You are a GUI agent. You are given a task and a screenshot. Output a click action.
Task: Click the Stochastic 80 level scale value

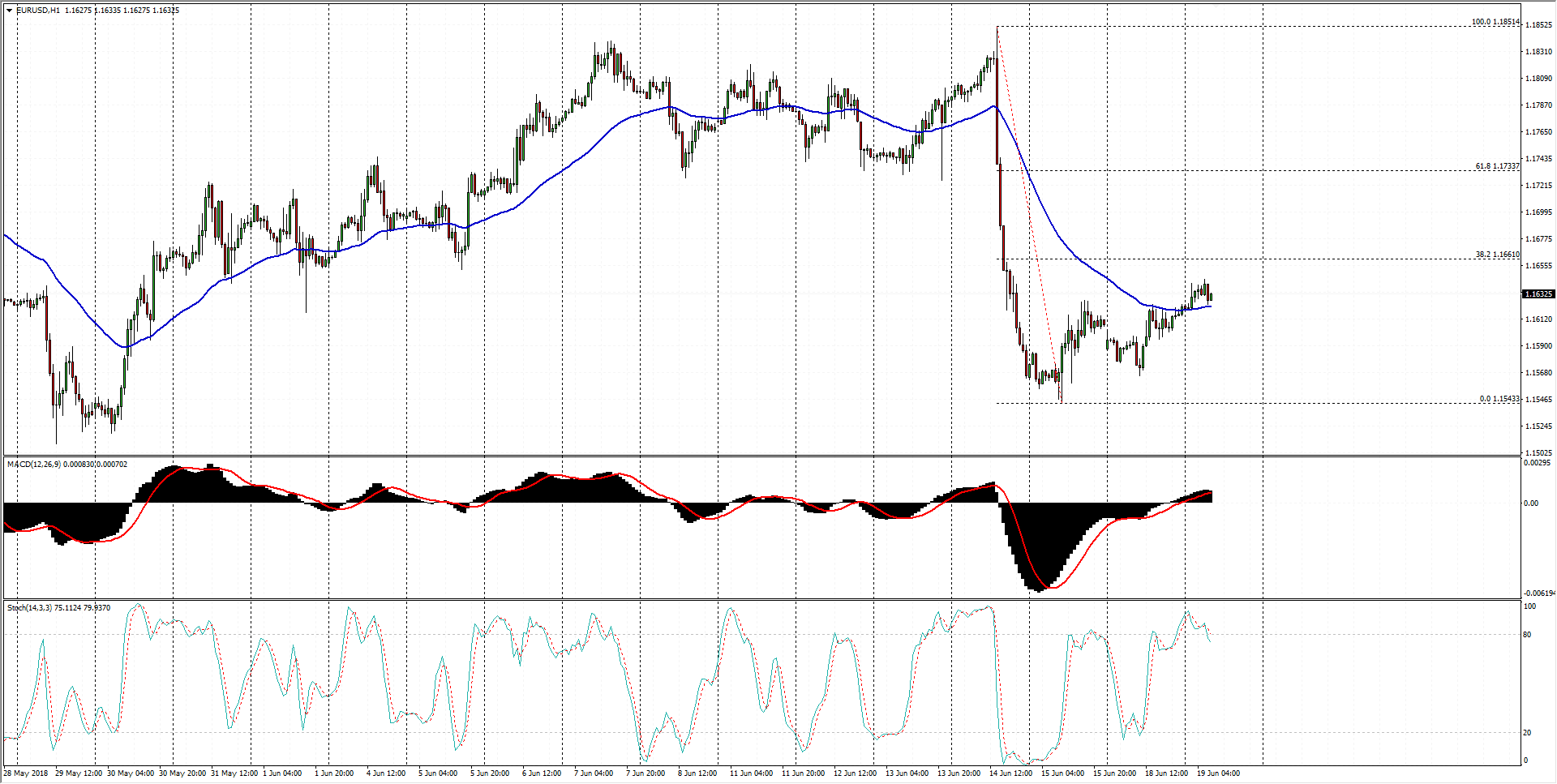coord(1527,635)
